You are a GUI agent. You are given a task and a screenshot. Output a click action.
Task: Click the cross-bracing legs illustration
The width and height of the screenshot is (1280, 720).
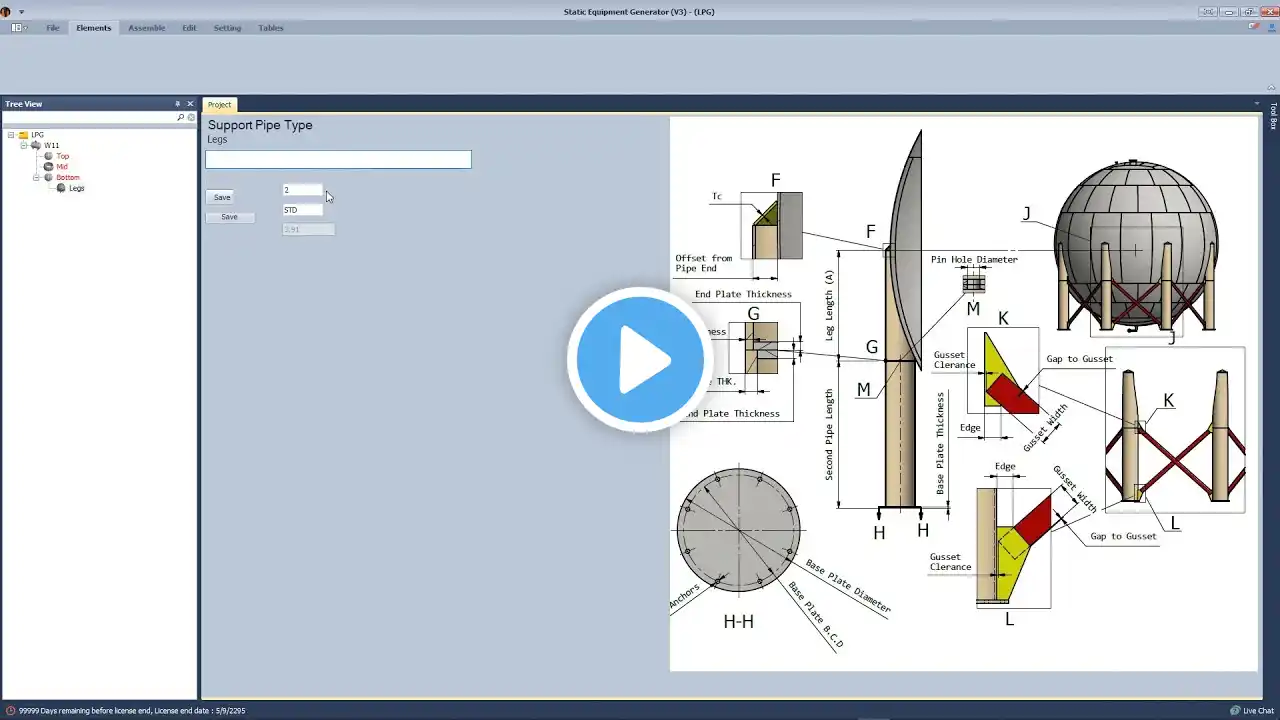(1176, 432)
